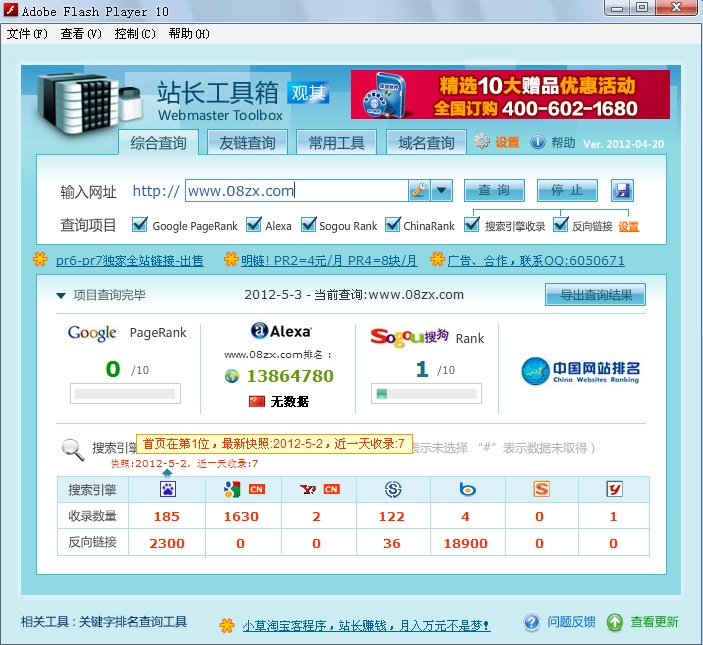Collapse the 项目查询完毕 triangle
703x645 pixels.
(x=61, y=295)
